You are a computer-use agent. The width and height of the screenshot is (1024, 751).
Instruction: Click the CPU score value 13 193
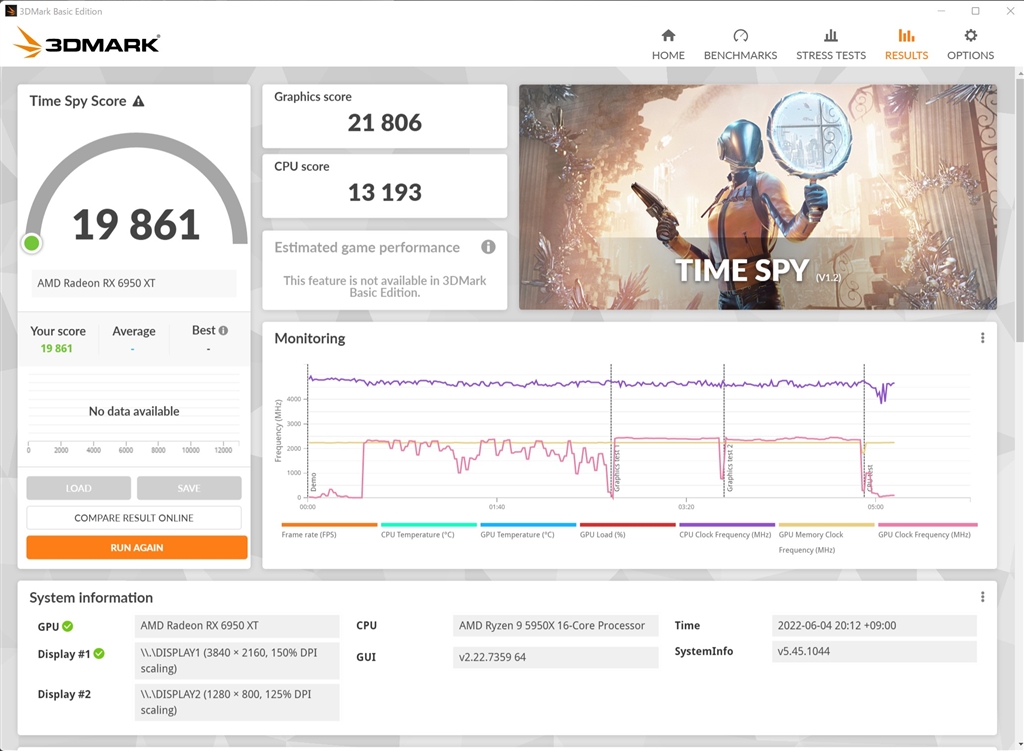(385, 193)
